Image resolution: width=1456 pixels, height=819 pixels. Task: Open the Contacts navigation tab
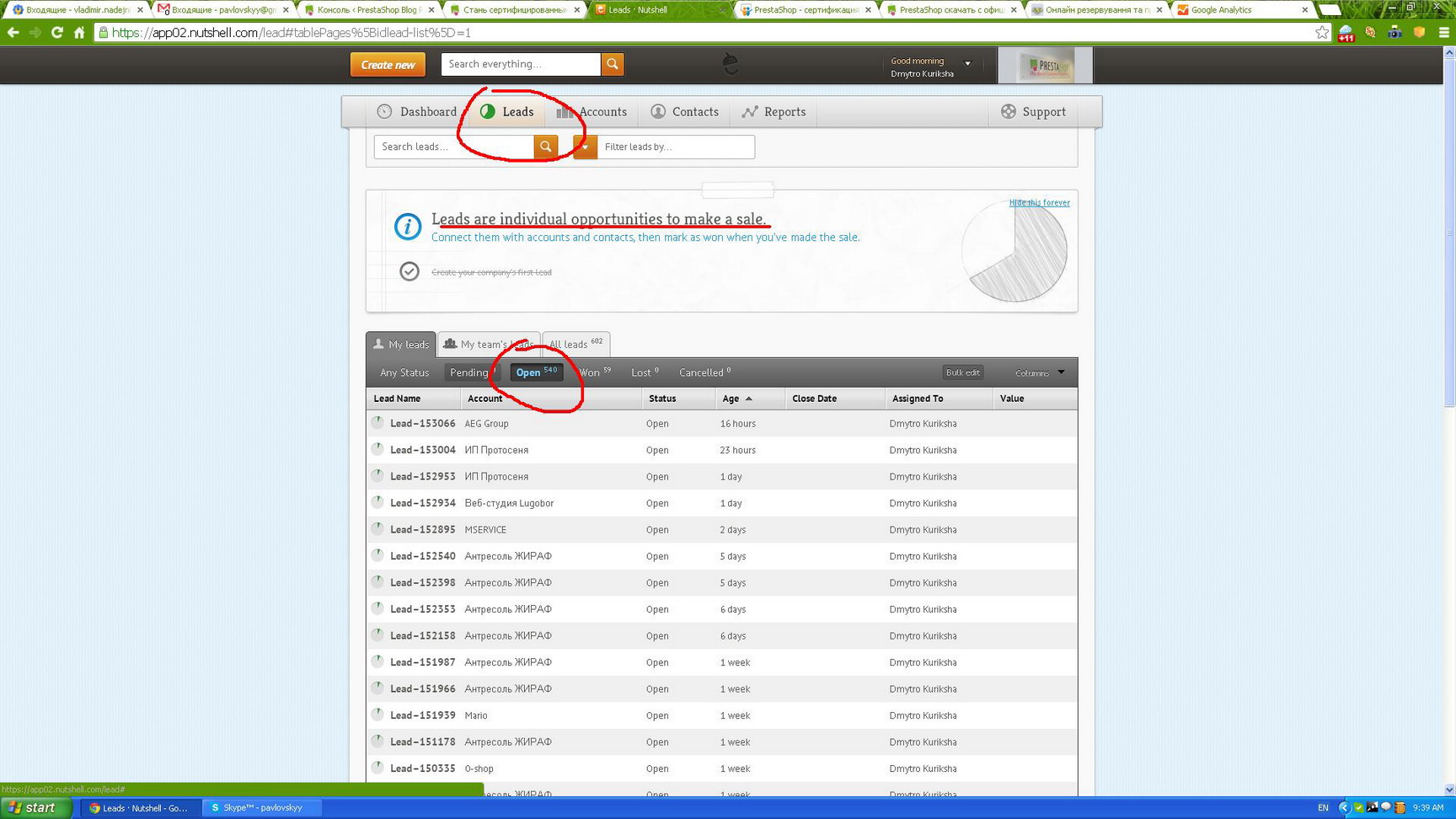[x=685, y=111]
